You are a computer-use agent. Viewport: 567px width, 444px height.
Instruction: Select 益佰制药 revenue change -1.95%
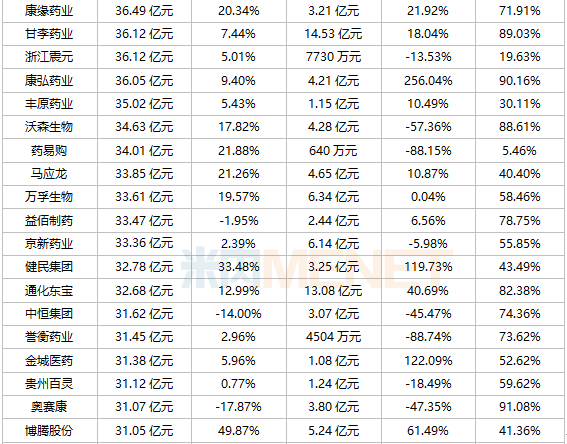coord(239,221)
